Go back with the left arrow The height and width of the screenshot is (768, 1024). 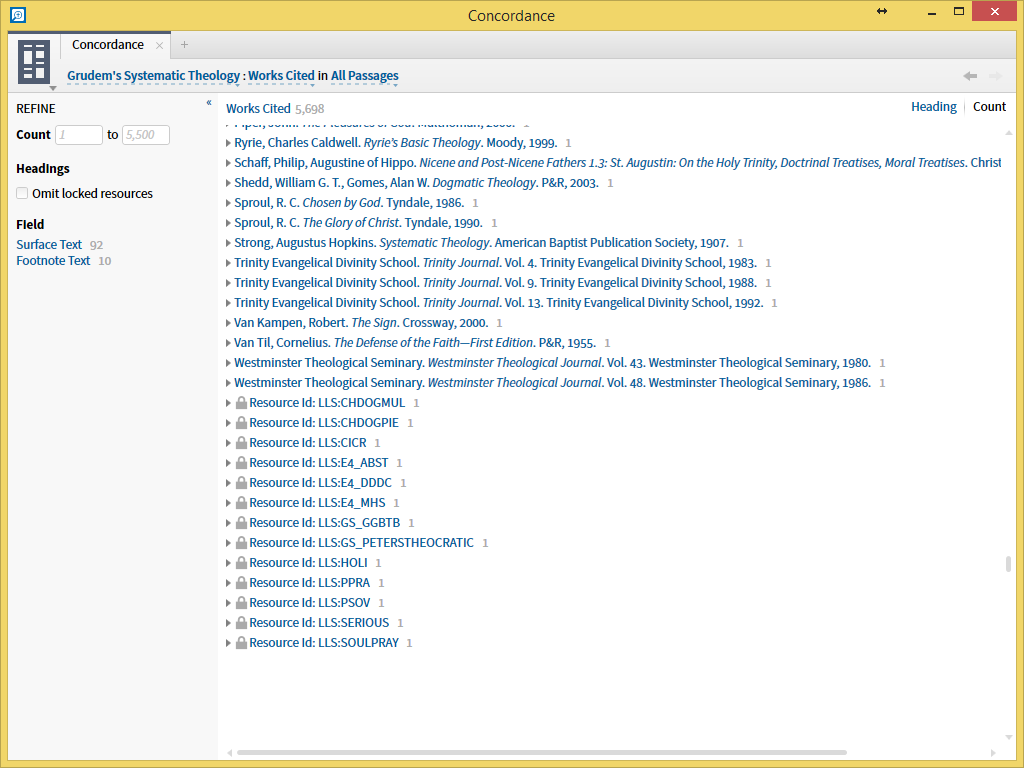click(970, 76)
